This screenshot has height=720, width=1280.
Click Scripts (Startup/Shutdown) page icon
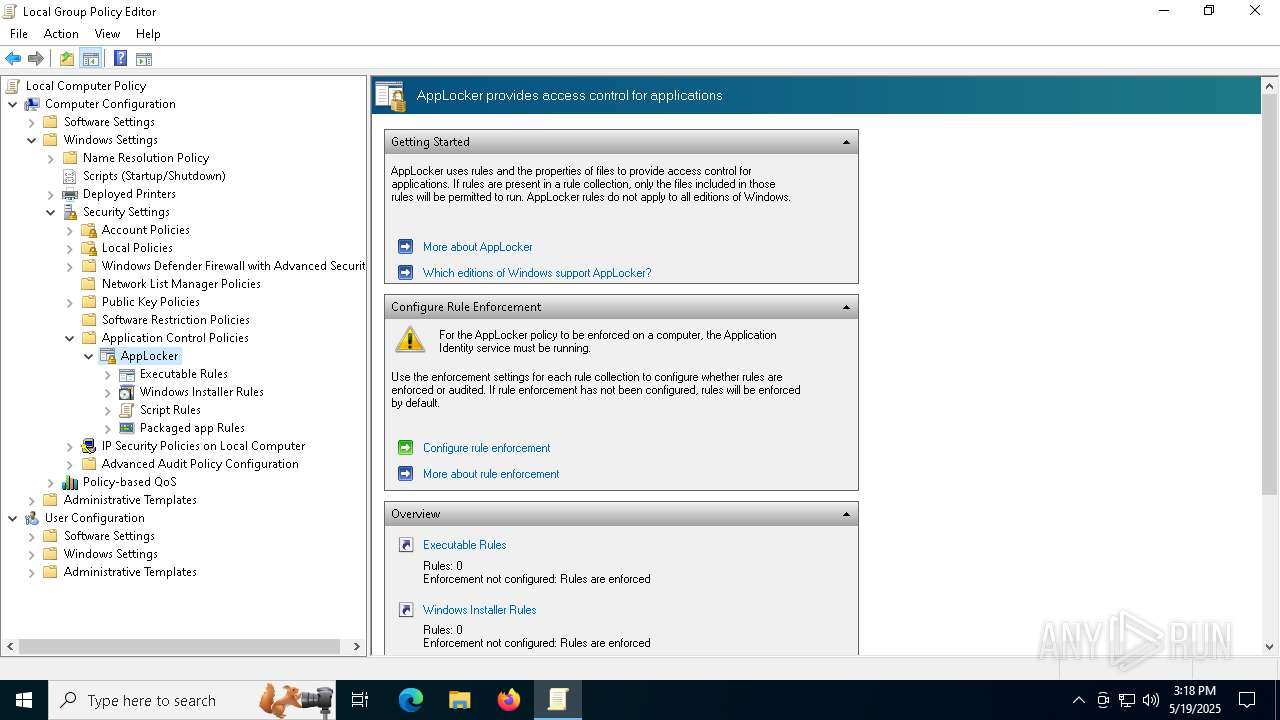tap(70, 176)
